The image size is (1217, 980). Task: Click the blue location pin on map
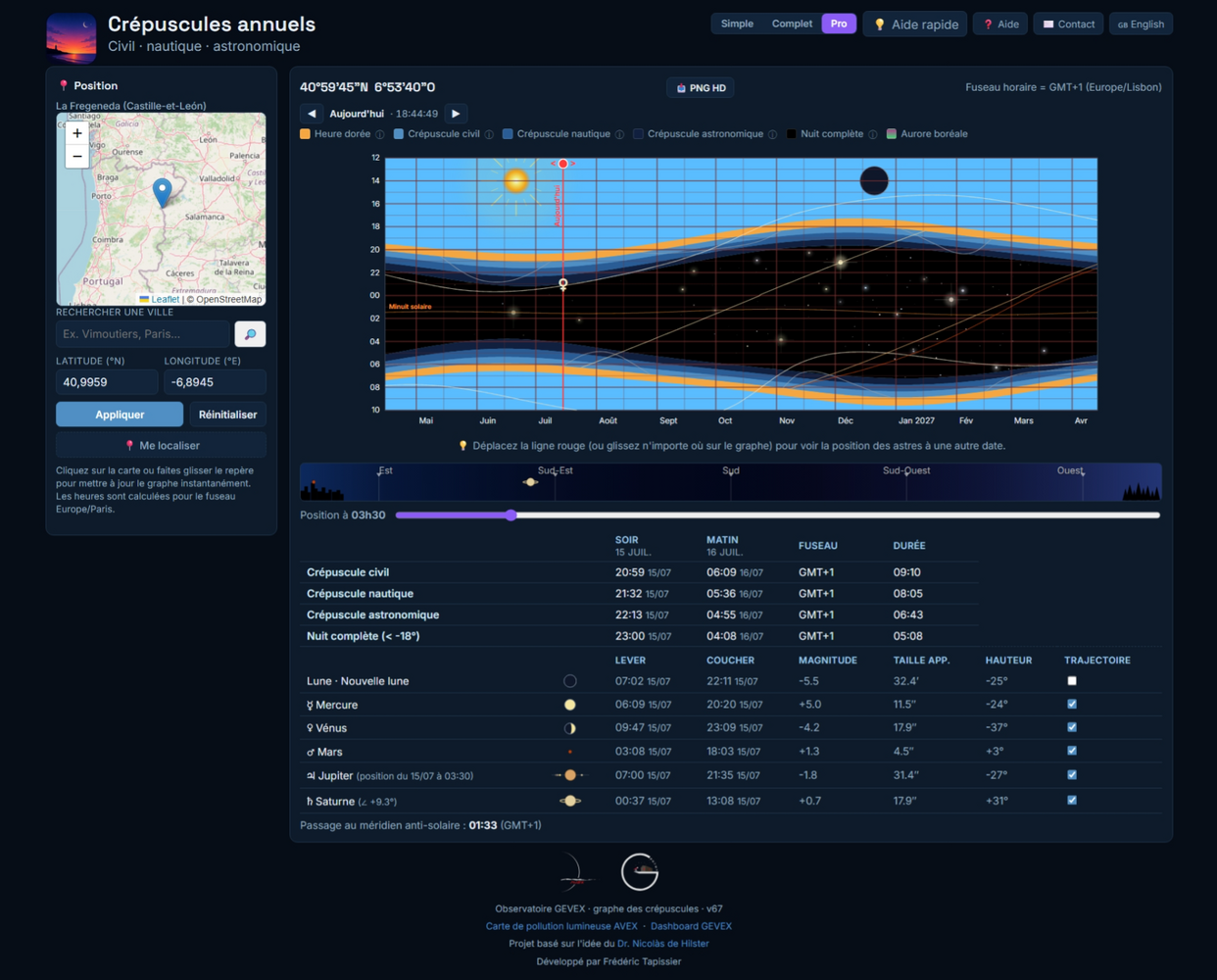(163, 192)
